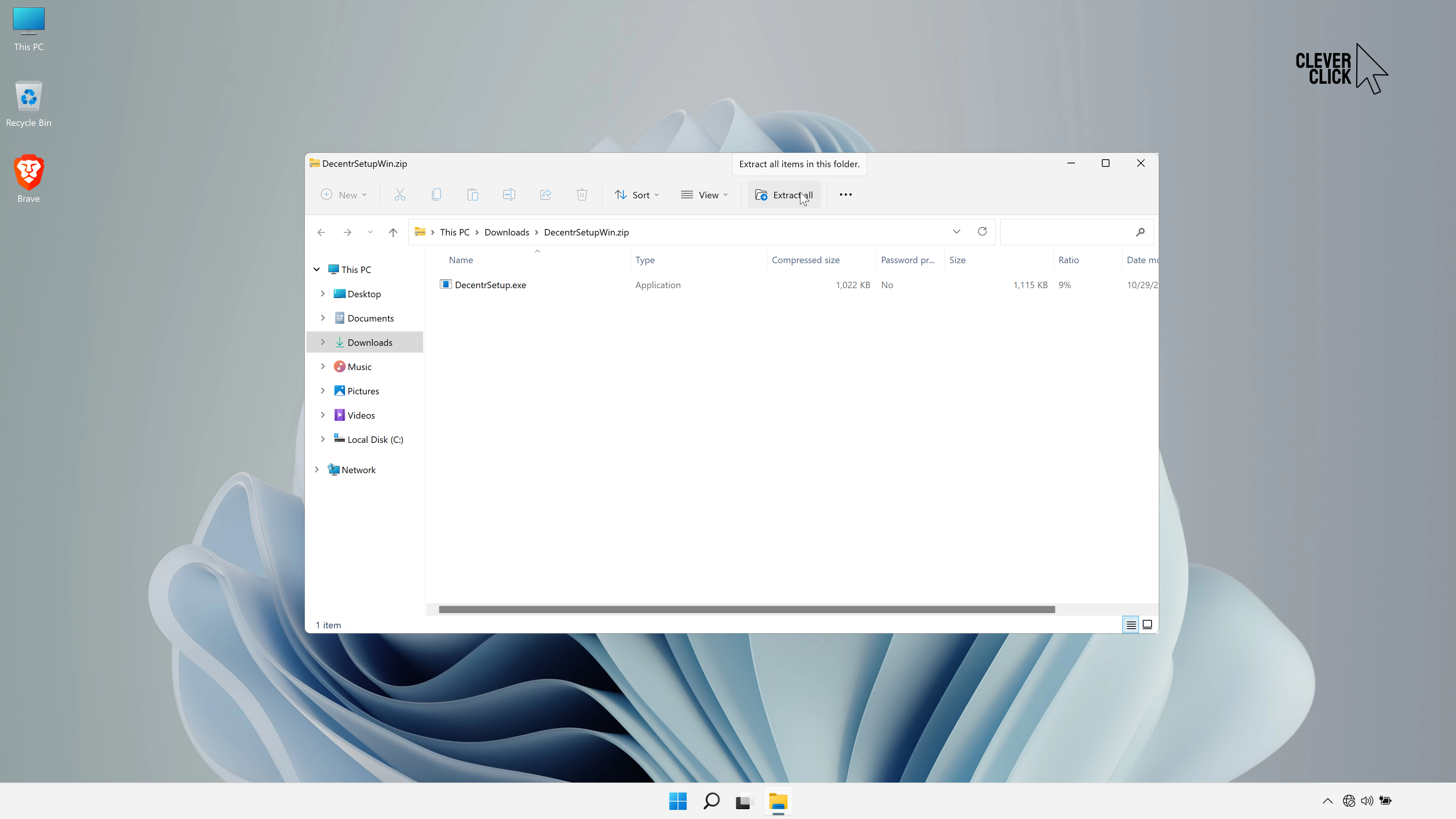Screen dimensions: 1456x819
Task: Open the View dropdown menu
Action: 704,195
